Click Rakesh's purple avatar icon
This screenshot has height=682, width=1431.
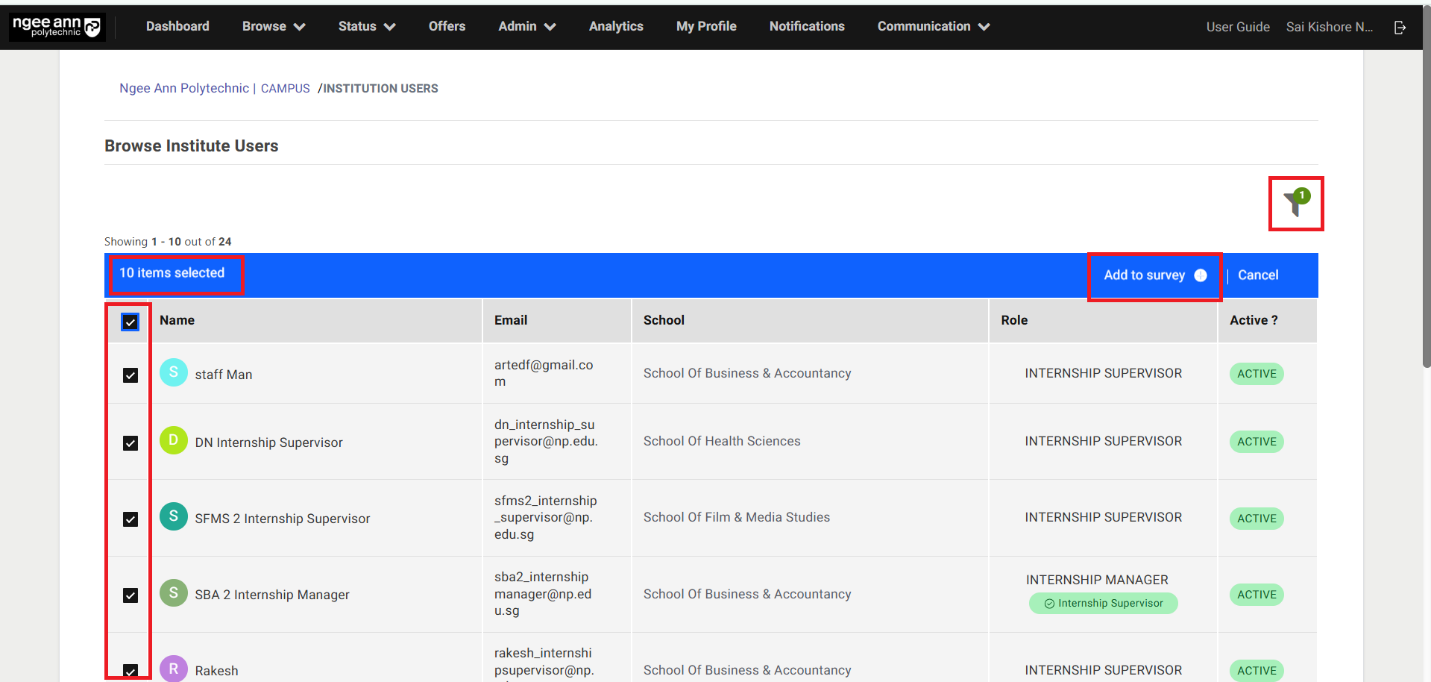click(173, 669)
